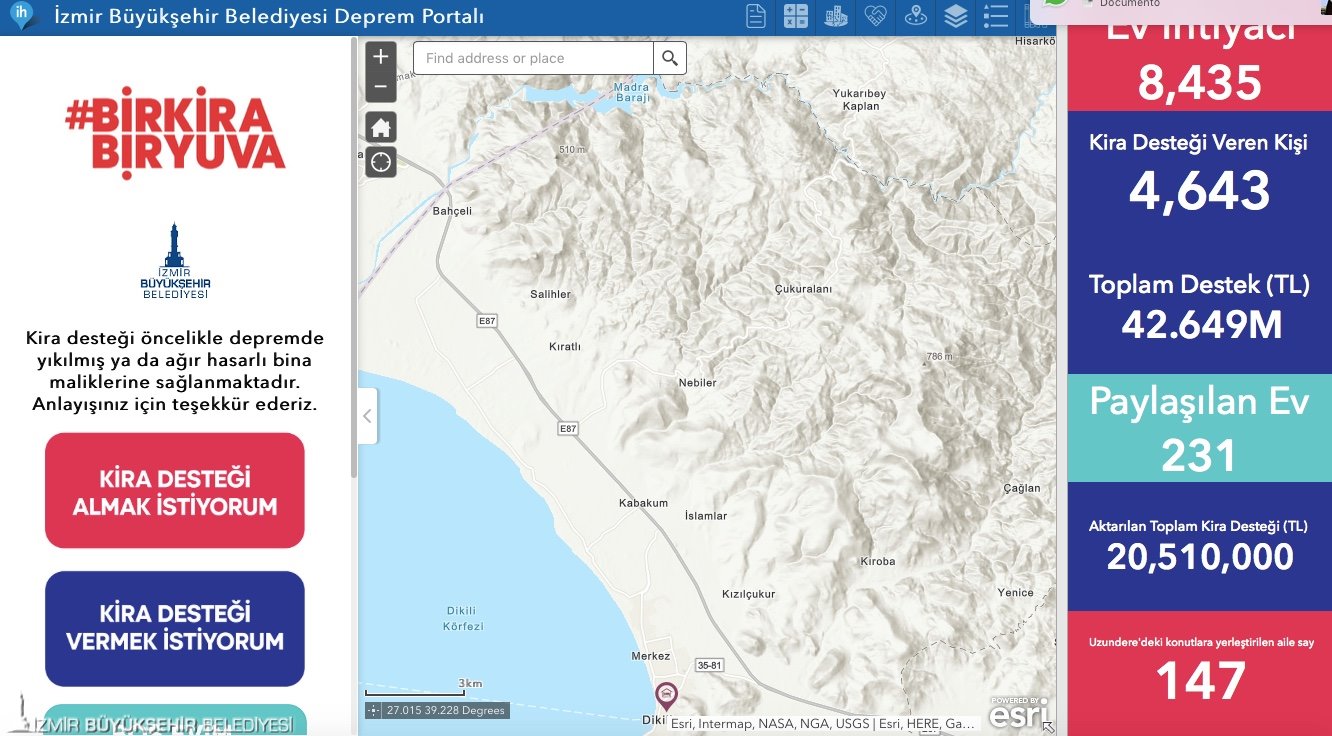Expand overview map arrow at corner
This screenshot has height=736, width=1332.
pos(1047,727)
